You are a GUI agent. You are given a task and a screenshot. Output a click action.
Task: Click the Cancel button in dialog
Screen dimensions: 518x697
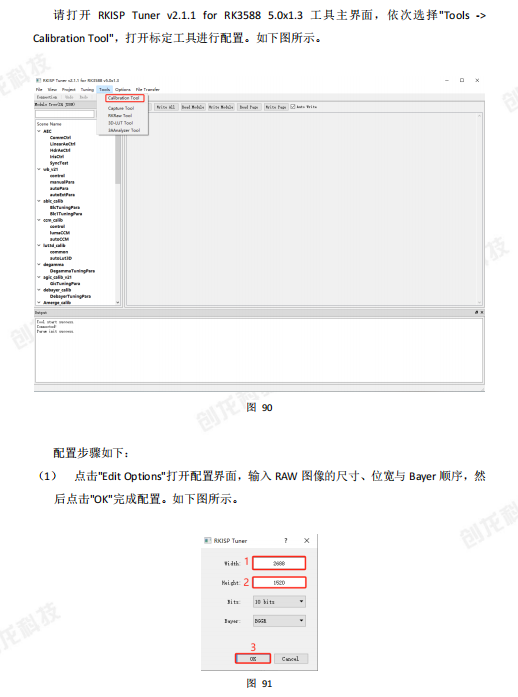290,658
